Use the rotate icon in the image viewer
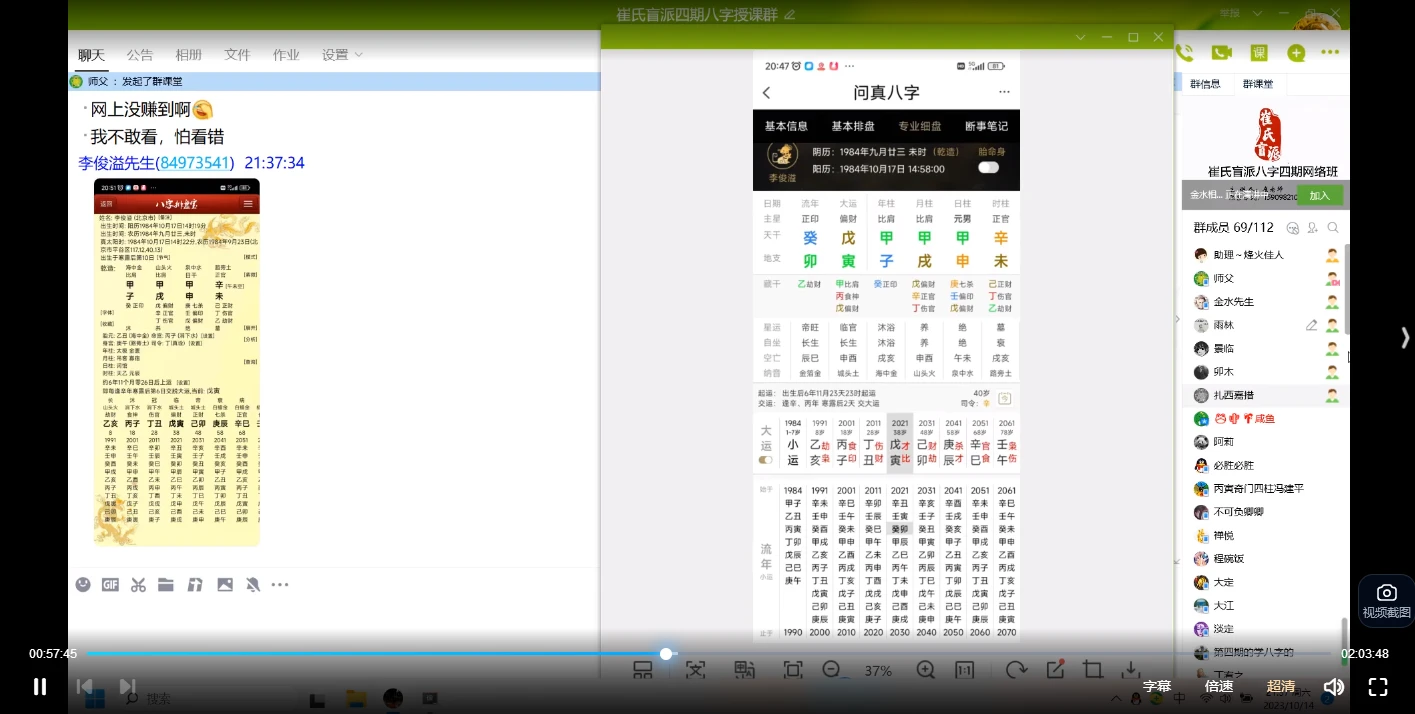Screen dimensions: 1415x714 (x=1019, y=670)
